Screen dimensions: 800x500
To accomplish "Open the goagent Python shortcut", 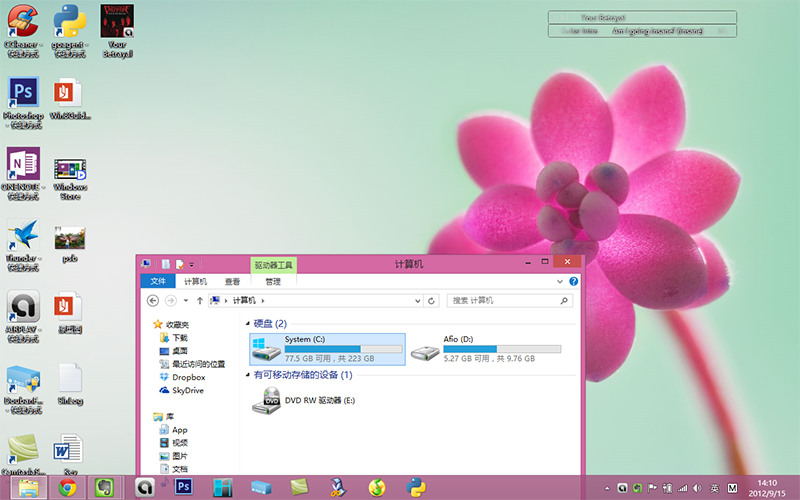I will tap(70, 31).
